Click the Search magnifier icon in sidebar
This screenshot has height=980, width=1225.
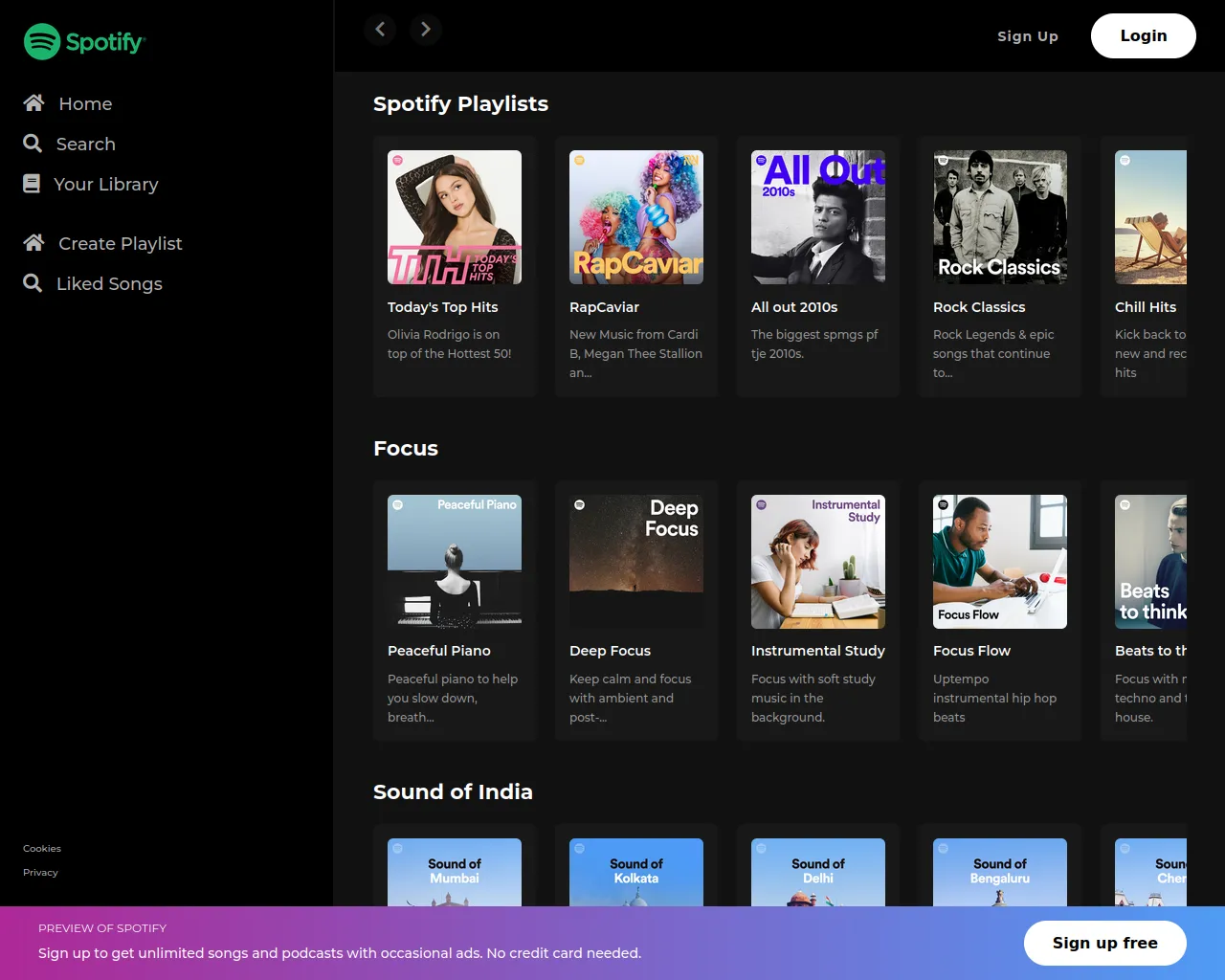33,144
